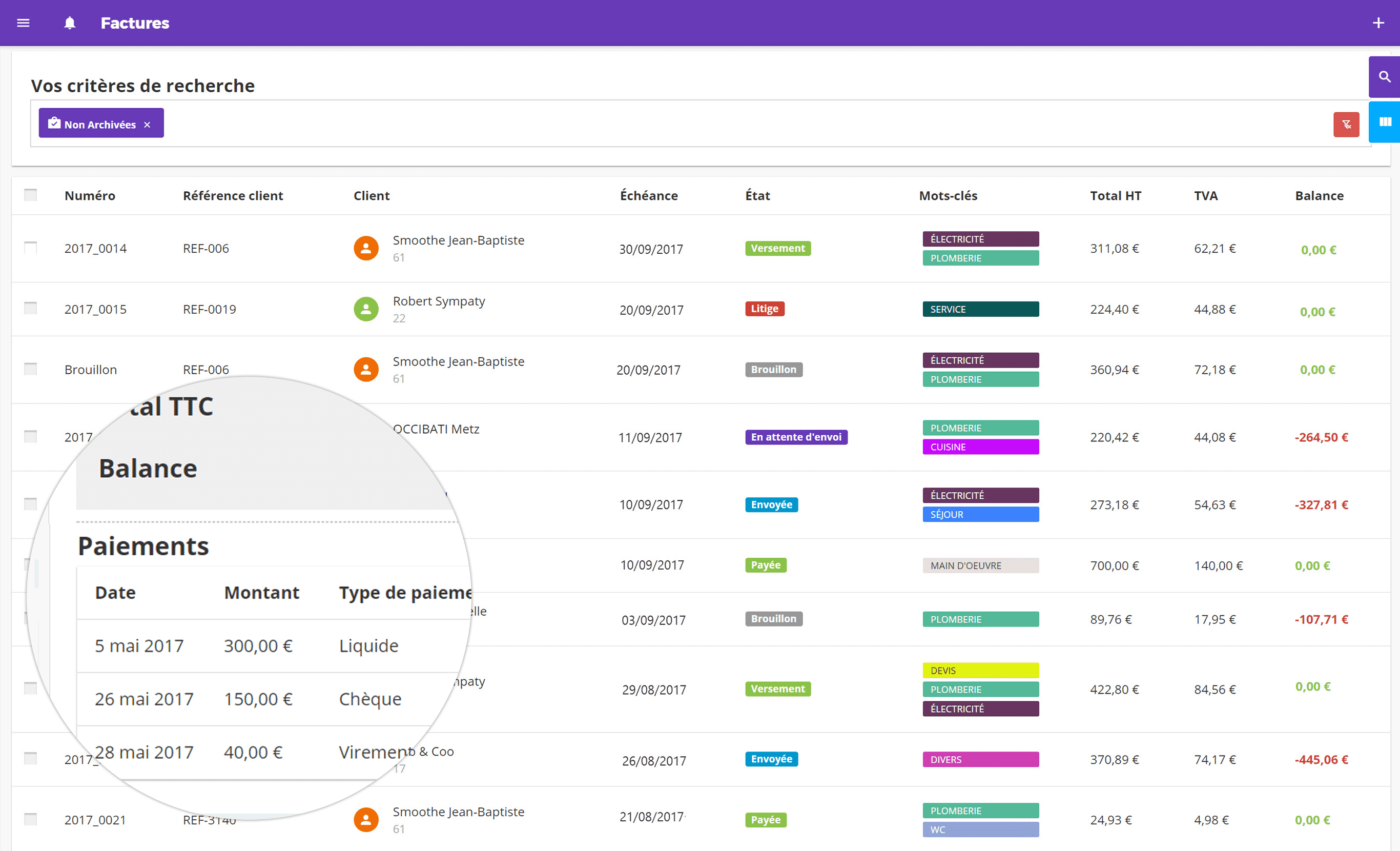Toggle the select-all checkbox in header

click(x=31, y=195)
